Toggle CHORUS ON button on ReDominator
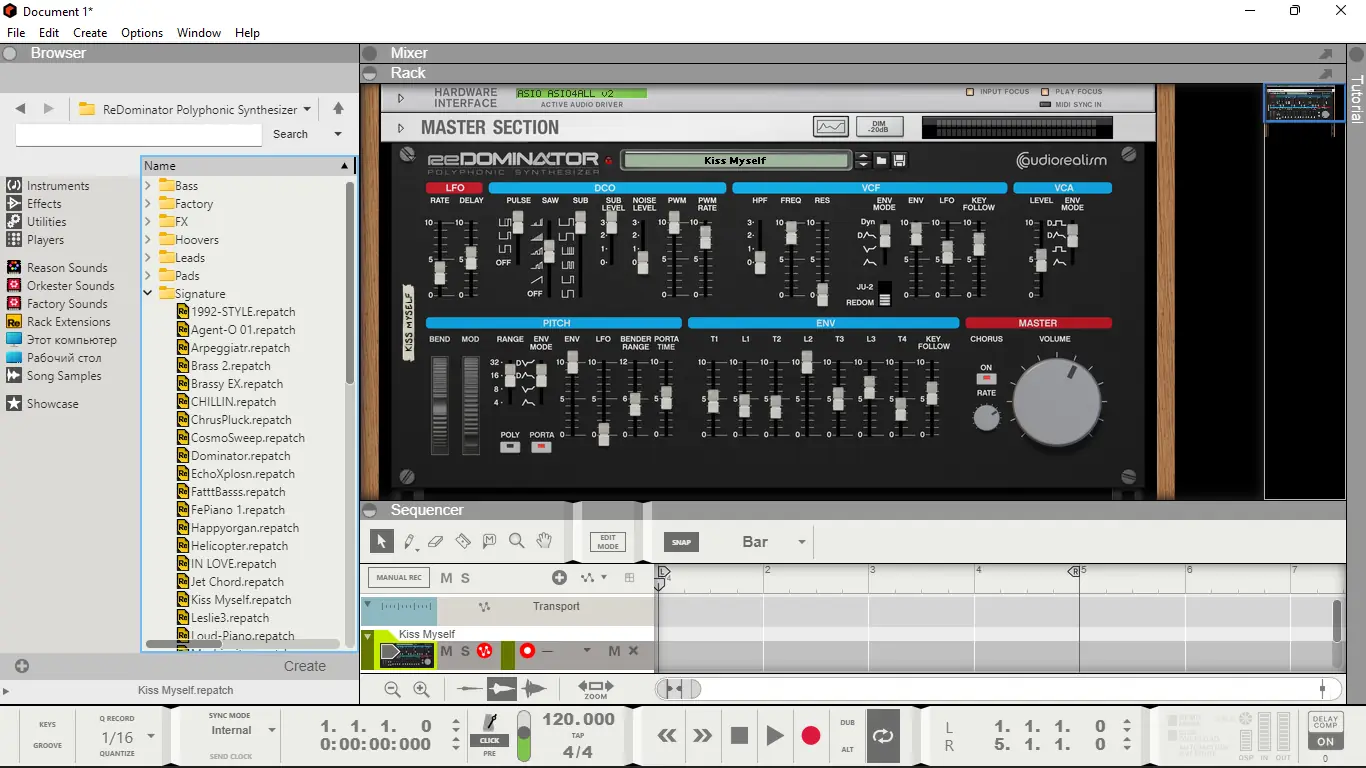This screenshot has height=768, width=1366. click(x=987, y=378)
